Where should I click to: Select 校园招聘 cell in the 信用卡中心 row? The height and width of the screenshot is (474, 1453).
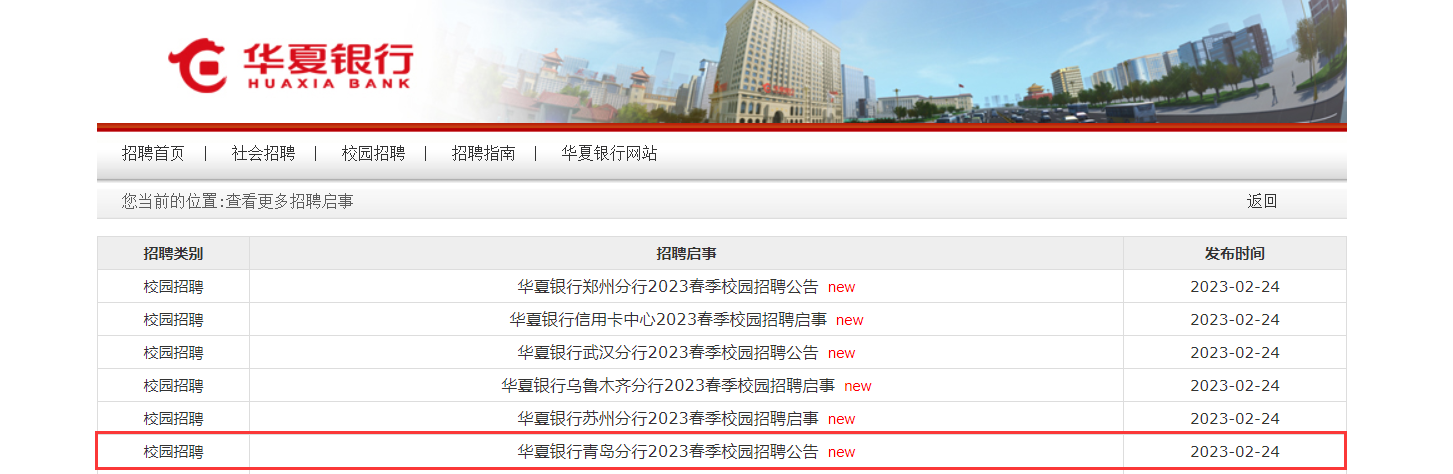[x=173, y=320]
